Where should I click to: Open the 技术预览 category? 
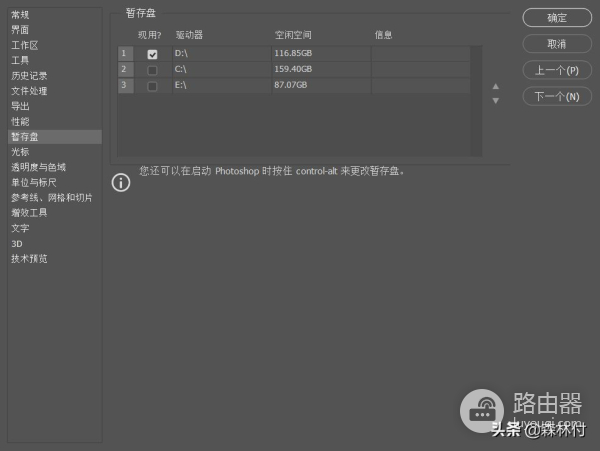(x=55, y=259)
